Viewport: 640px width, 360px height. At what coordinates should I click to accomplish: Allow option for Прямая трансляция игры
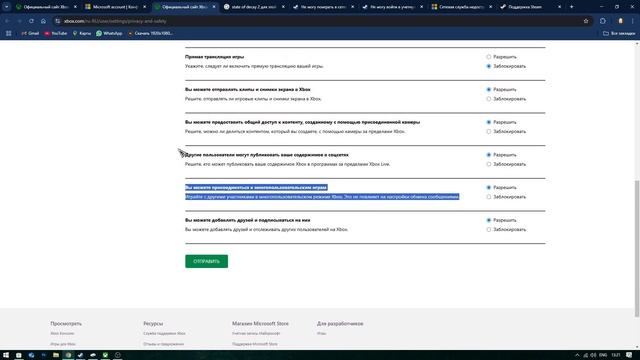tap(489, 57)
